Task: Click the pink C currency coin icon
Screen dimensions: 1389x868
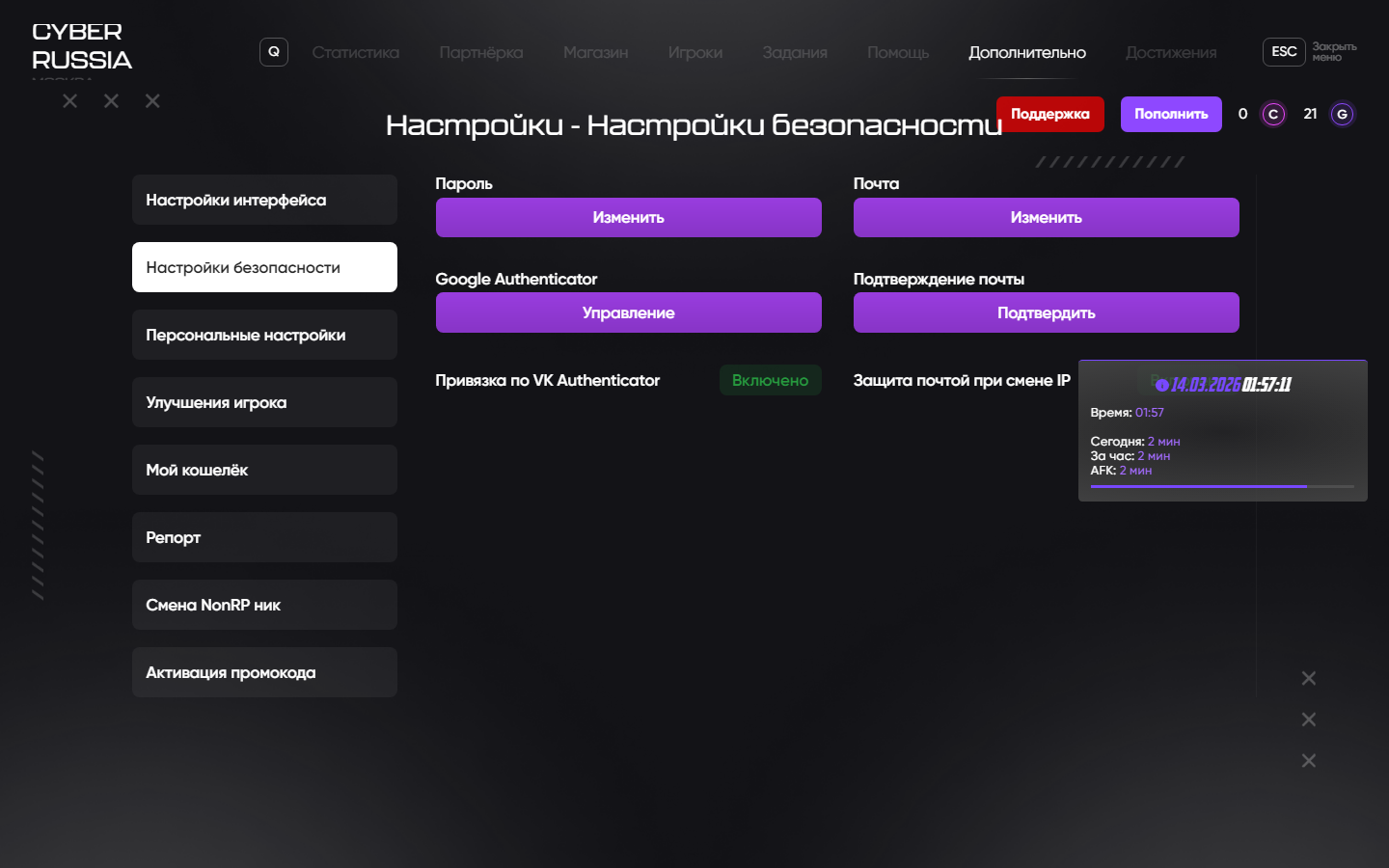Action: click(1273, 115)
